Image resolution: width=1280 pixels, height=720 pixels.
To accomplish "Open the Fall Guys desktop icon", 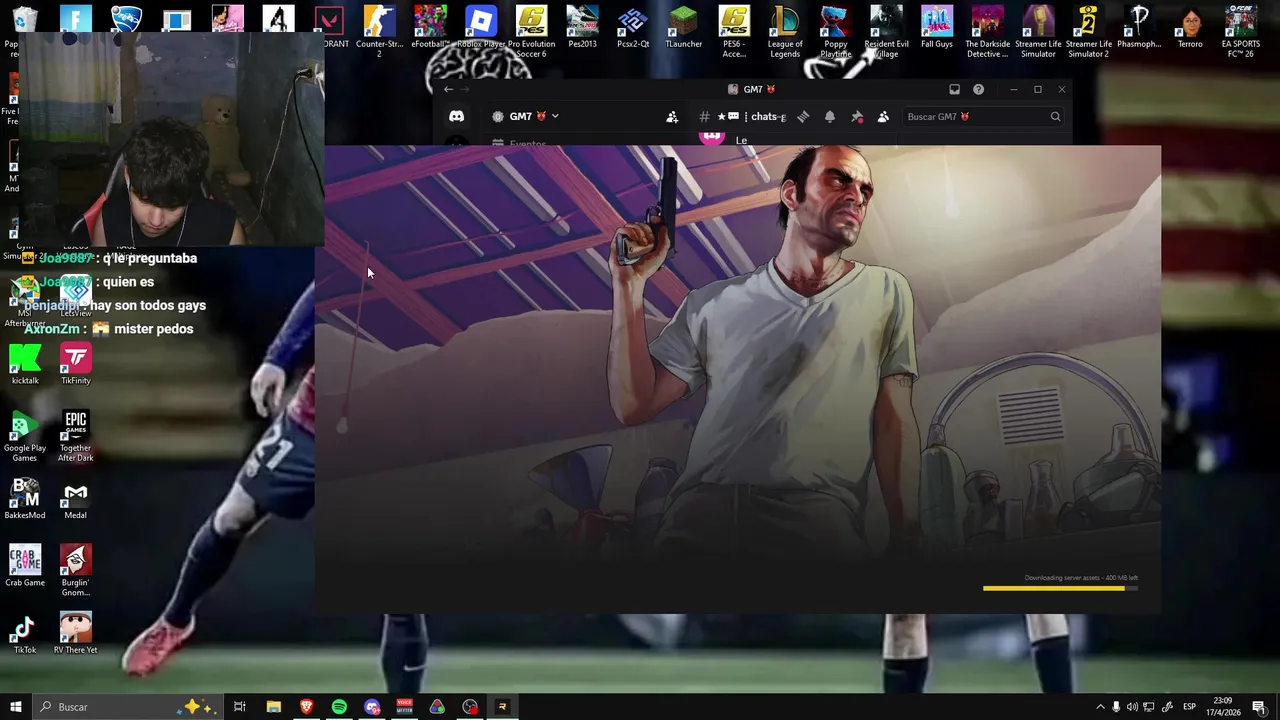I will (937, 27).
